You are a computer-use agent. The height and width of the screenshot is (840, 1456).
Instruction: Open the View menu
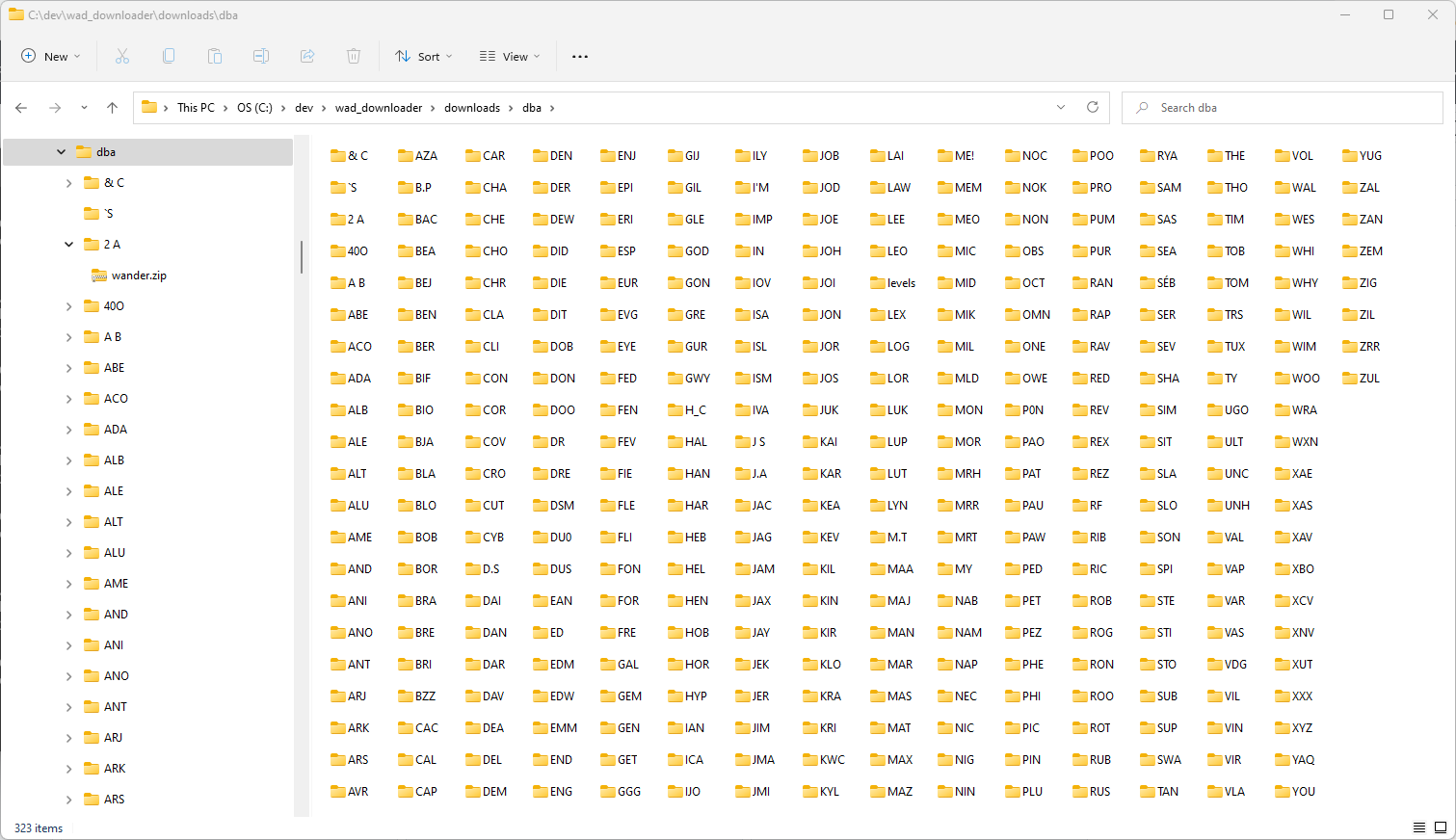pos(510,56)
